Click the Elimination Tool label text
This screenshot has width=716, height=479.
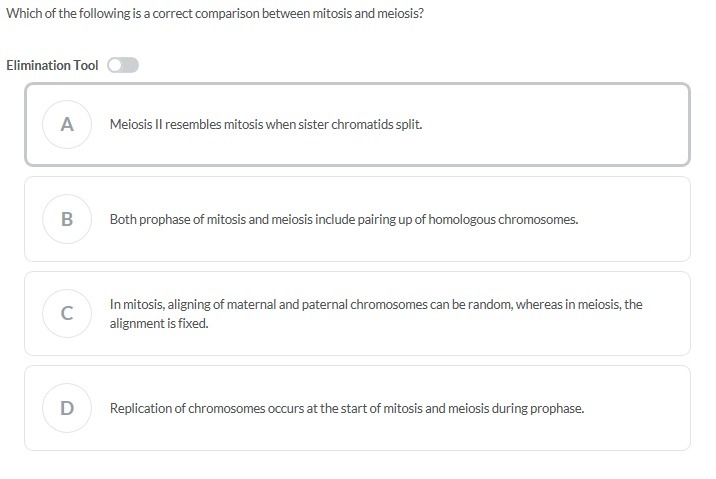pos(52,65)
